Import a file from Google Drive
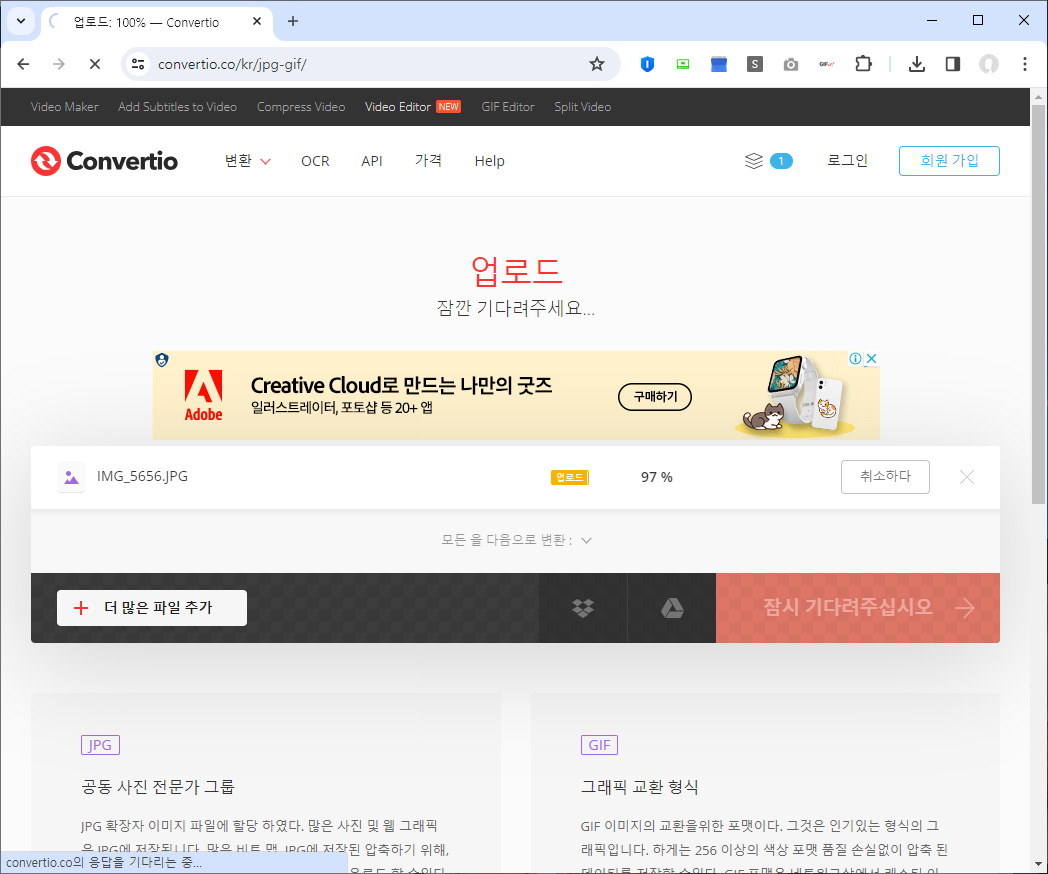 [671, 607]
